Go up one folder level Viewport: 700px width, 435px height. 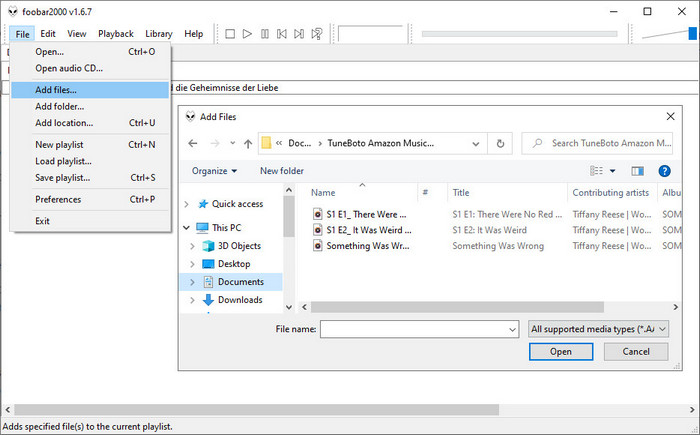248,143
